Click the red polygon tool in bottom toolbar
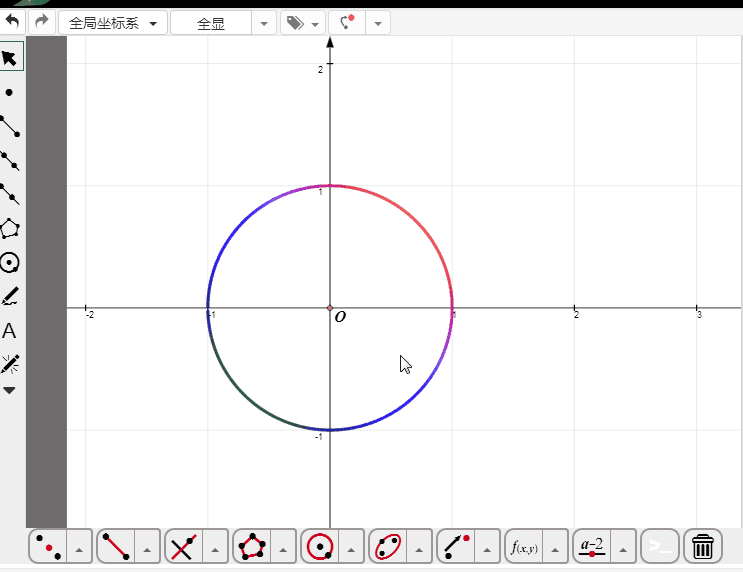 pos(252,546)
